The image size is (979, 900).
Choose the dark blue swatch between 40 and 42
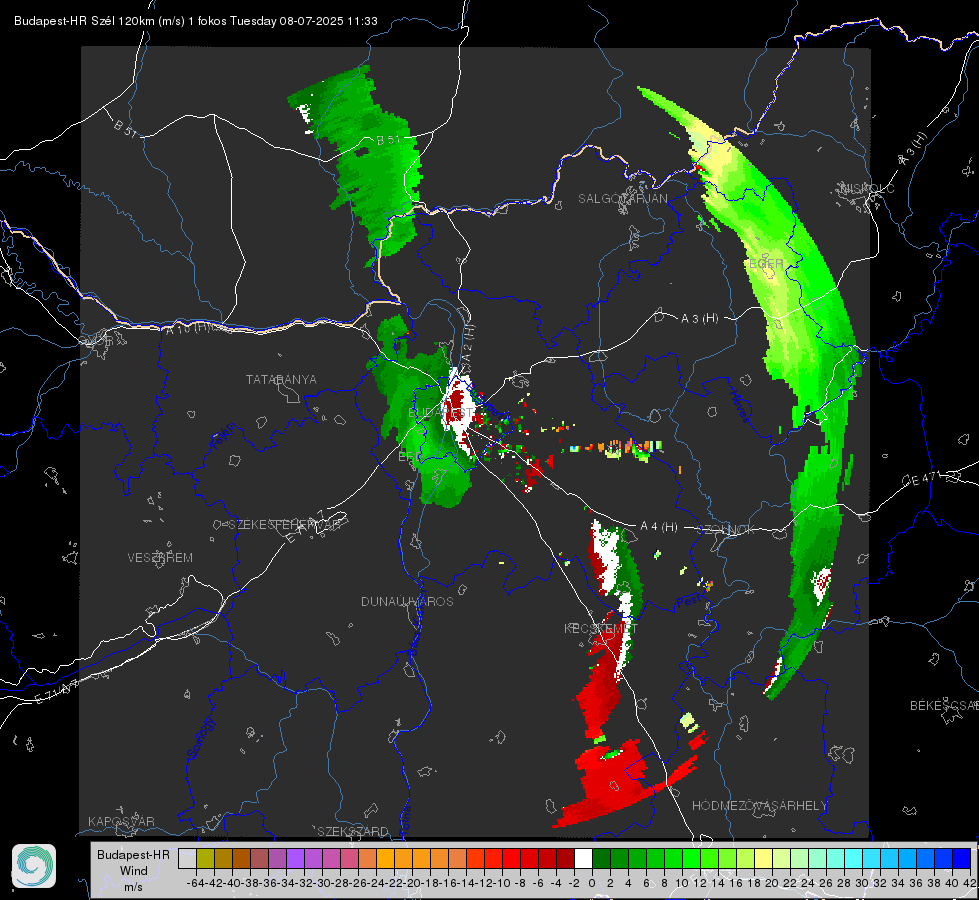pyautogui.click(x=962, y=859)
